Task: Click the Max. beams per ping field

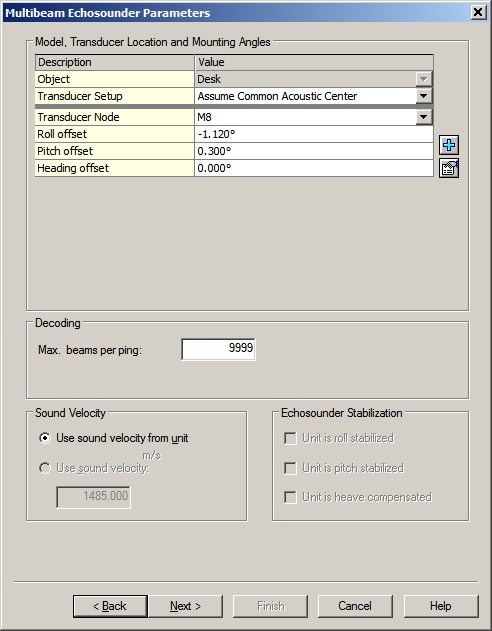Action: tap(218, 349)
